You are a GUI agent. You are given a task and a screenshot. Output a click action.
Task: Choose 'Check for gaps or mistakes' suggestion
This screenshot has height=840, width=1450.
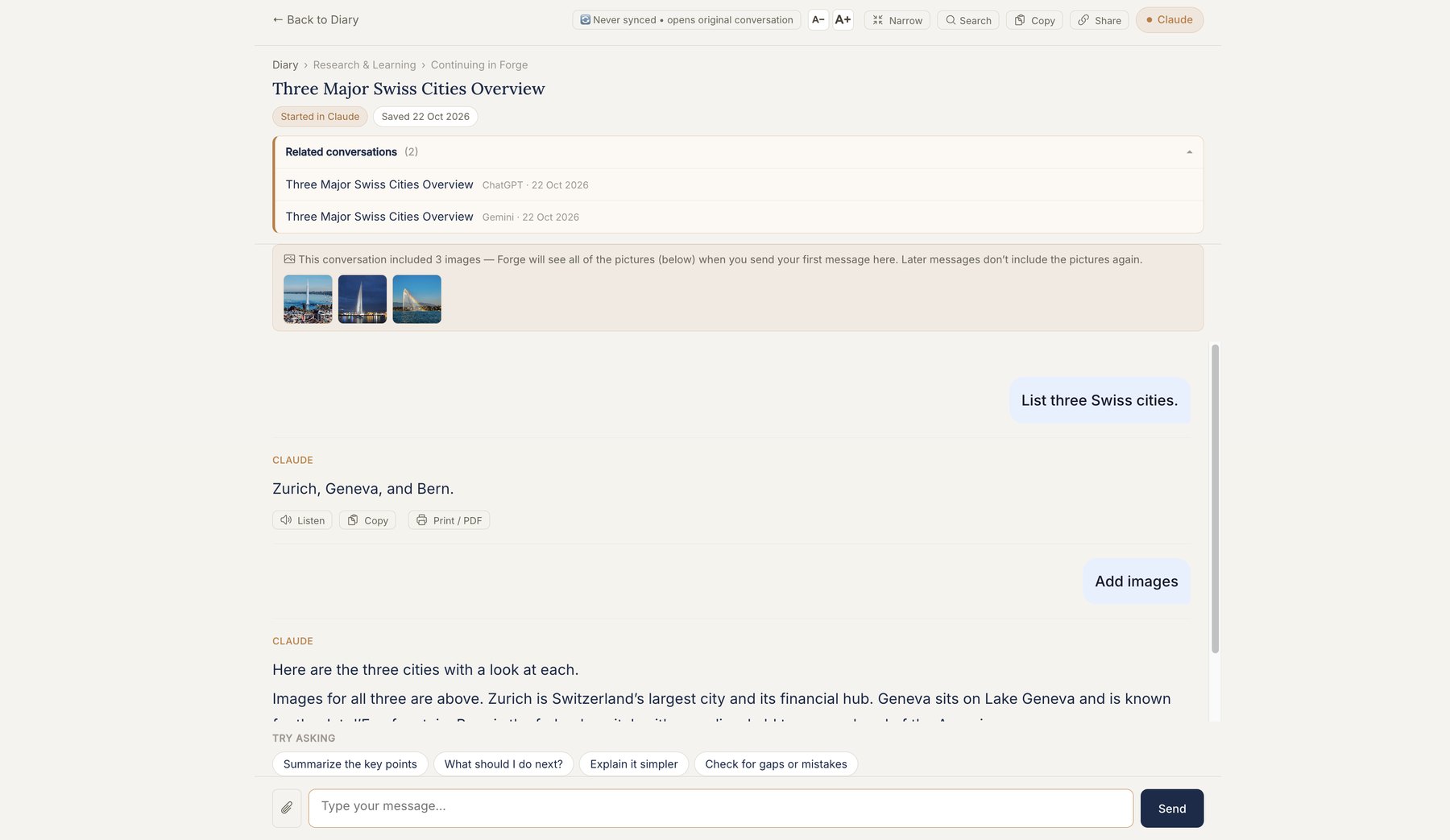(x=776, y=764)
